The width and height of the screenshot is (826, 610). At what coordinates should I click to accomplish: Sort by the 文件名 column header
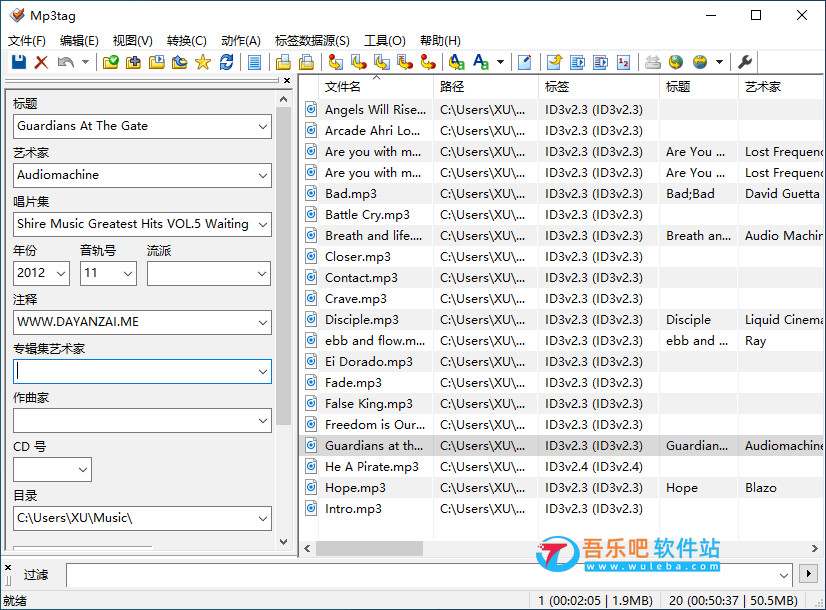coord(376,86)
